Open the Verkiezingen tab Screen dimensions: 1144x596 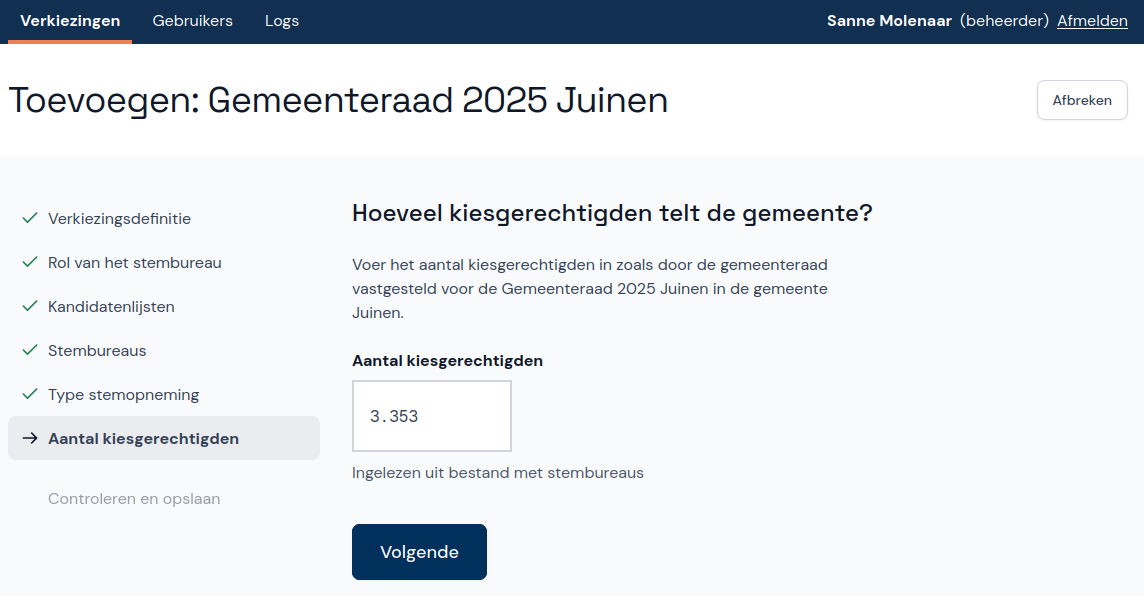pos(70,21)
